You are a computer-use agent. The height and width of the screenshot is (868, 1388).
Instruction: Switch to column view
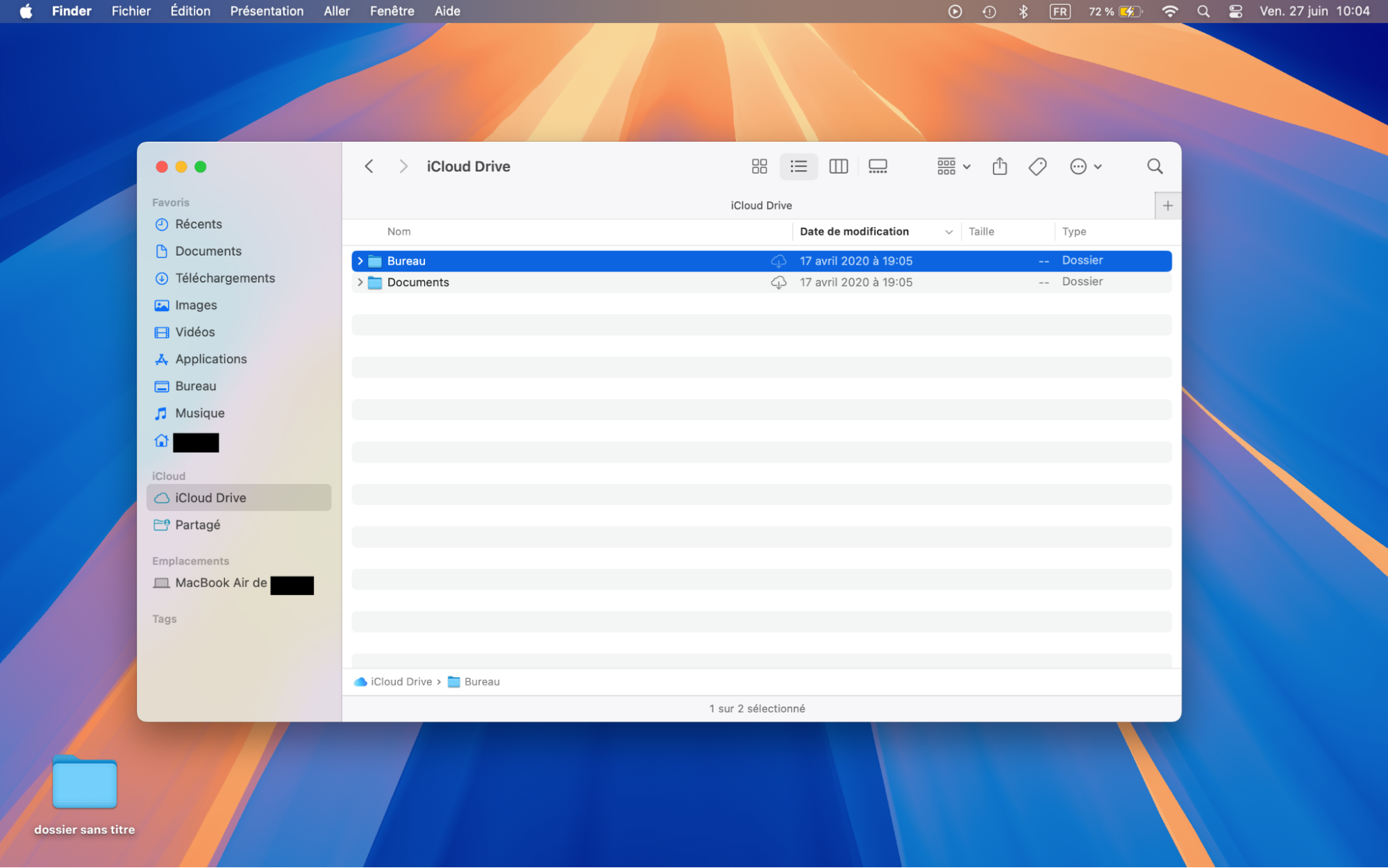[838, 166]
